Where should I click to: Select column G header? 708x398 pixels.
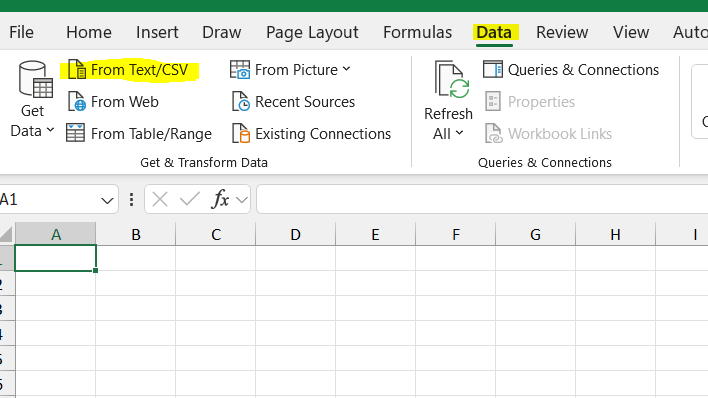coord(535,234)
